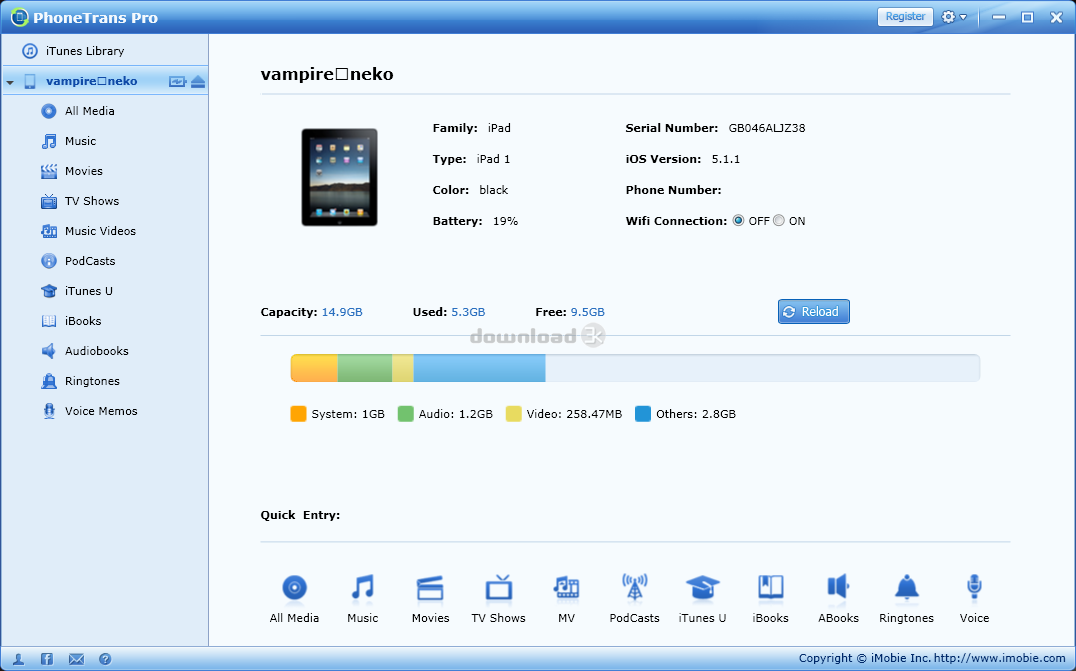The image size is (1076, 671).
Task: Collapse the vampire neko device tree
Action: pos(10,82)
